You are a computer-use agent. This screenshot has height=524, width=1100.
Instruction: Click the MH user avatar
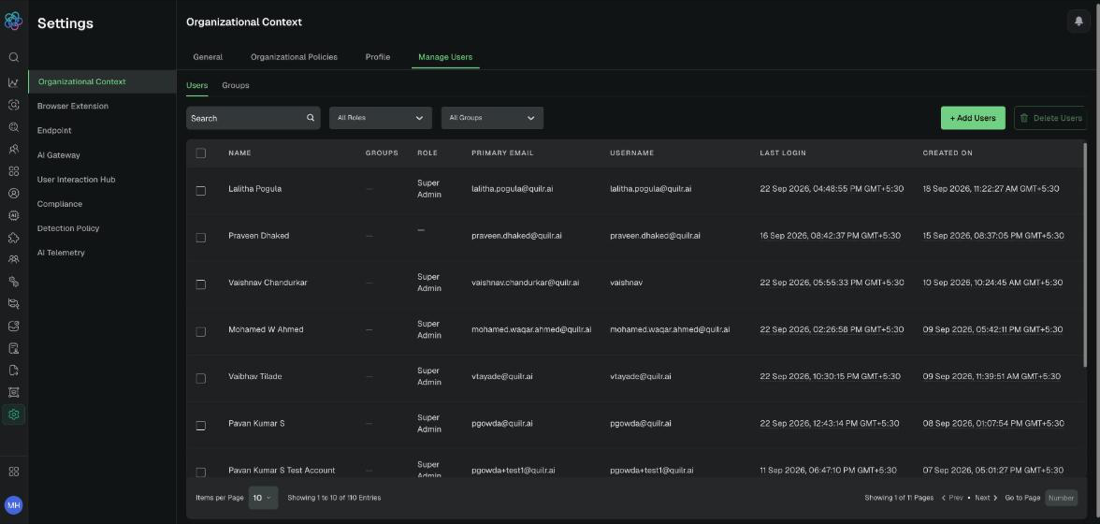[13, 505]
